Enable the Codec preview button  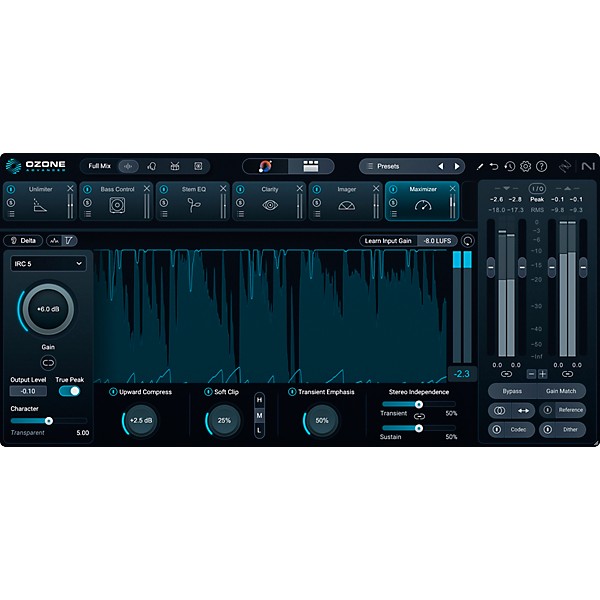click(x=511, y=429)
